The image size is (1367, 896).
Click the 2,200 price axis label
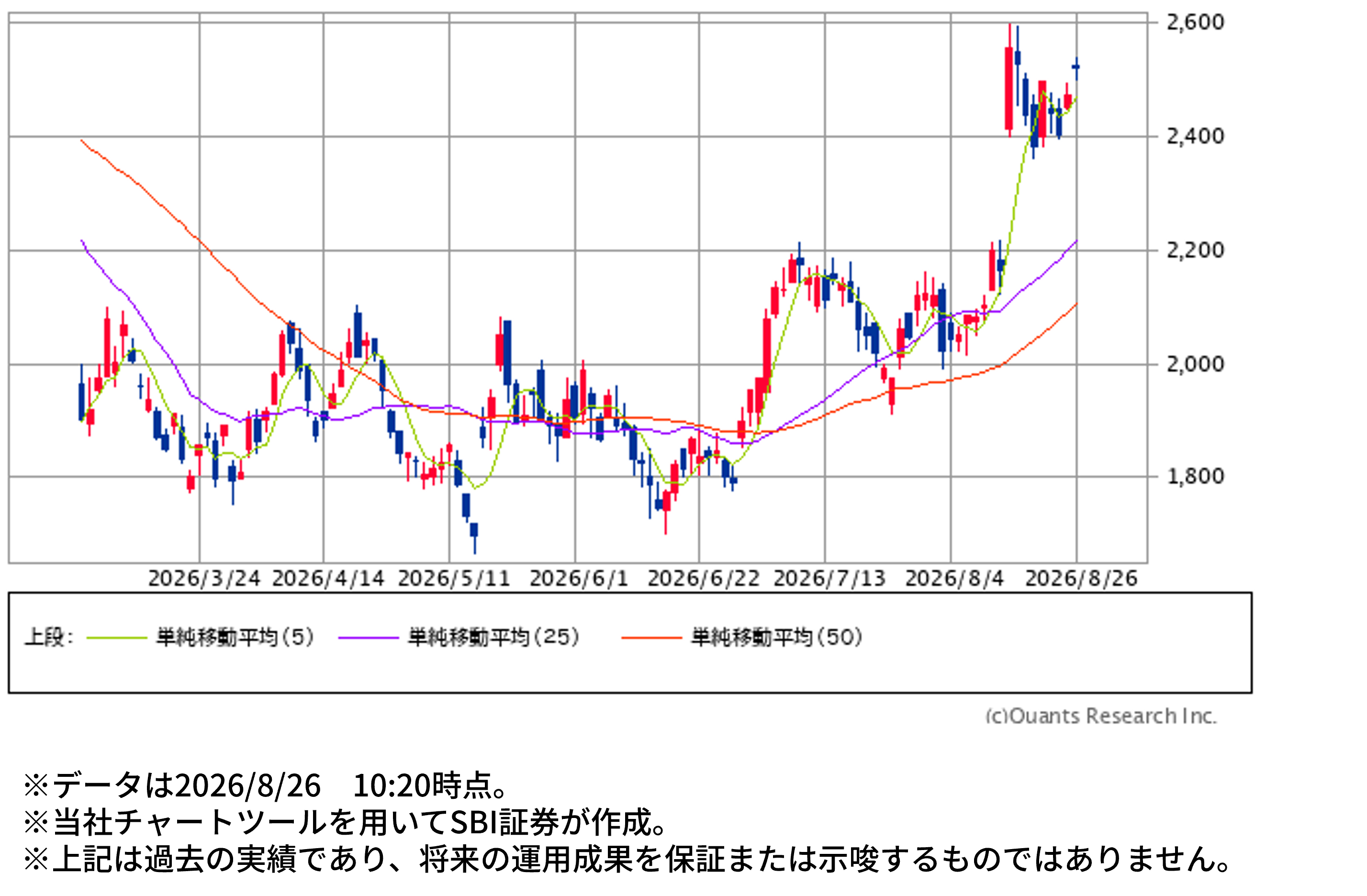coord(1195,250)
